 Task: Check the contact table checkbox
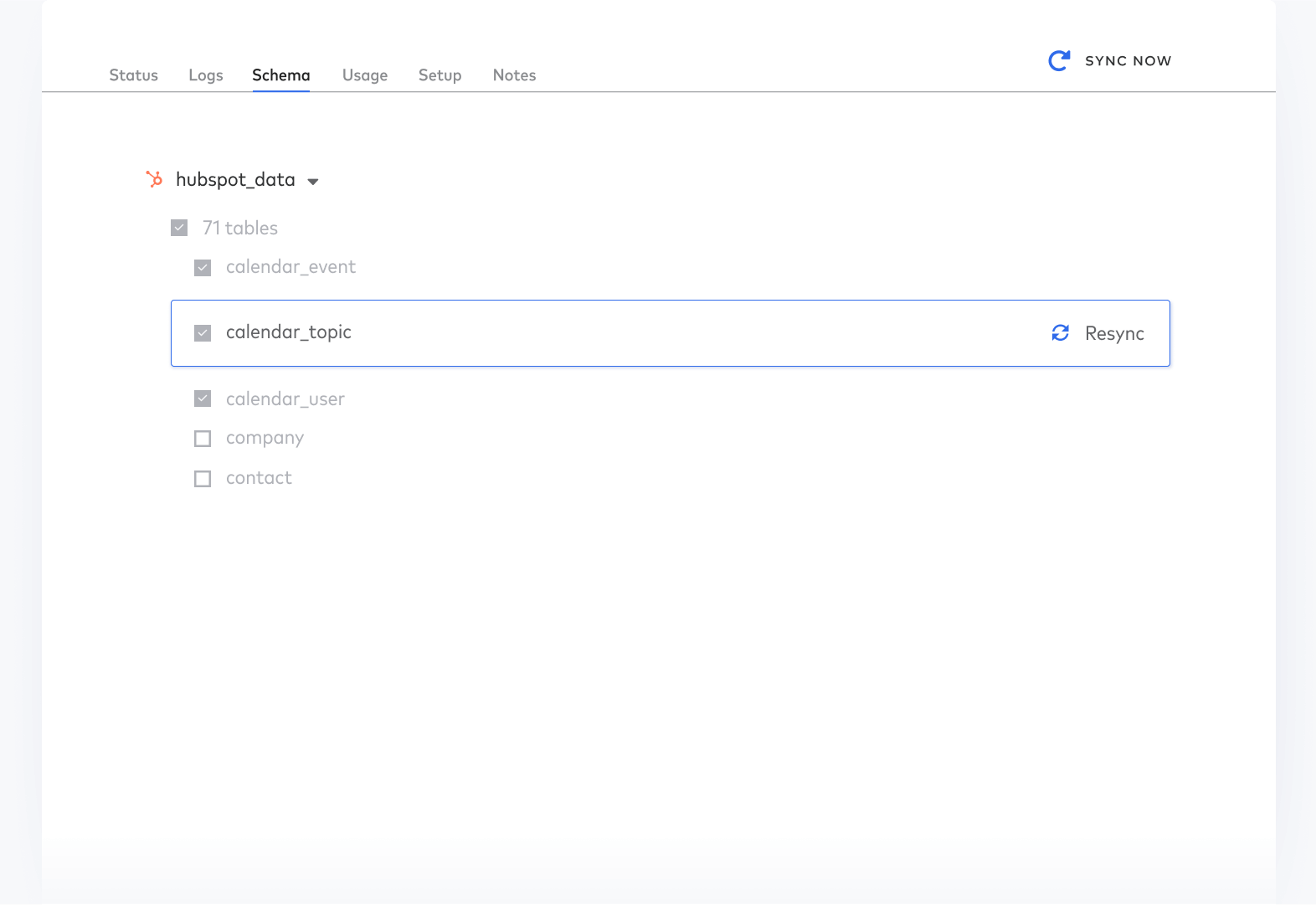coord(203,479)
